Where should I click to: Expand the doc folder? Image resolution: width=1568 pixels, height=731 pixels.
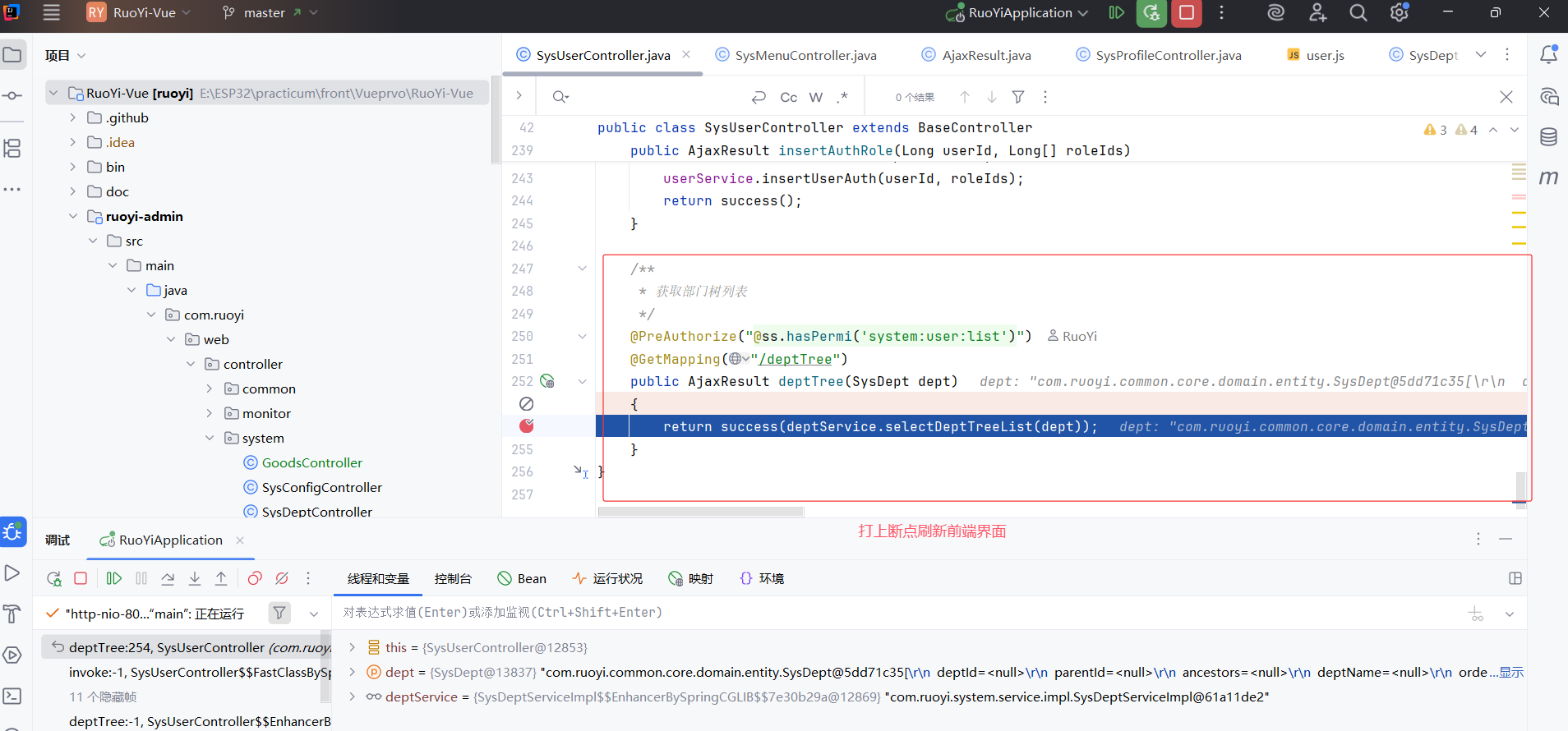(73, 191)
